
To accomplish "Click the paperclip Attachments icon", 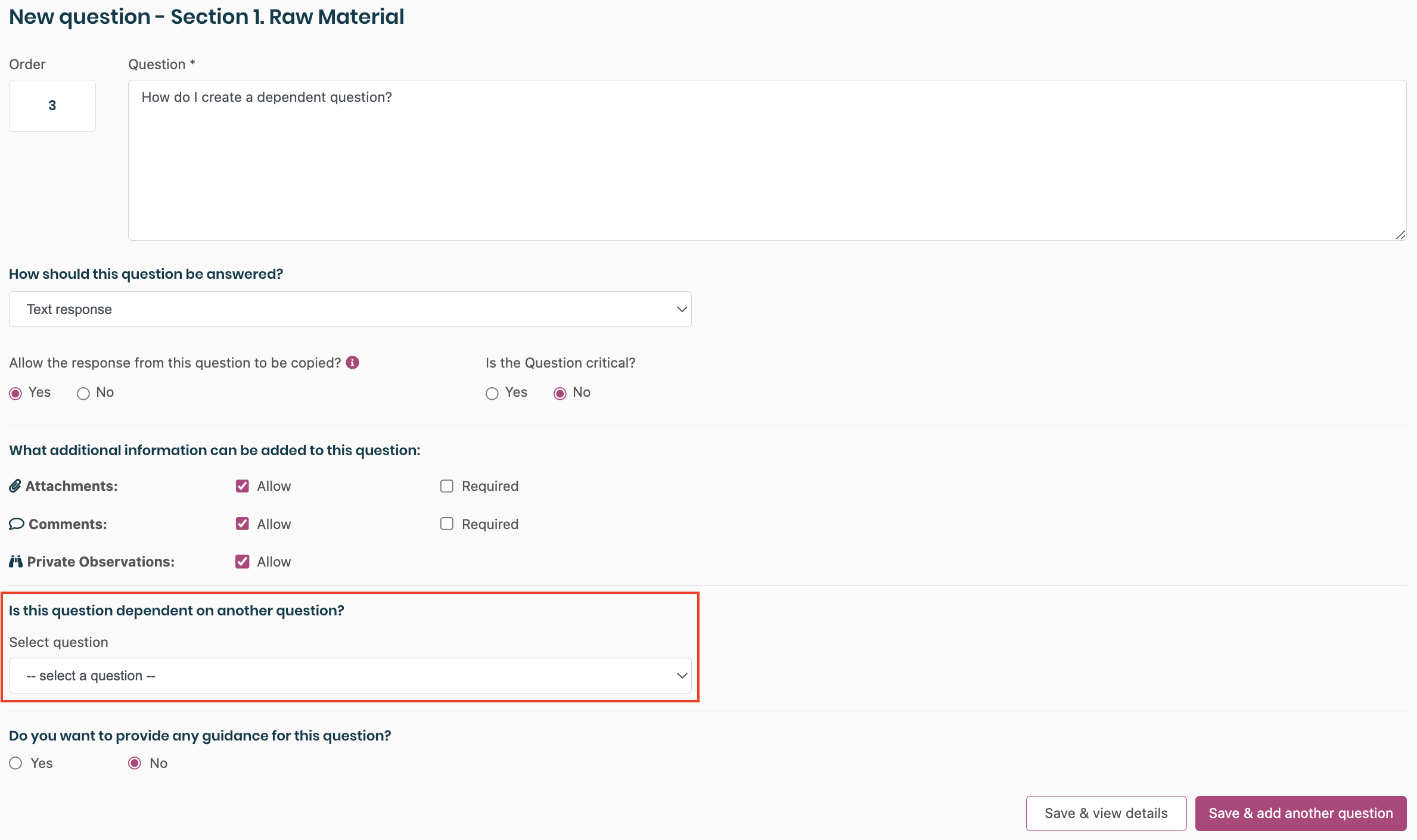I will coord(15,486).
